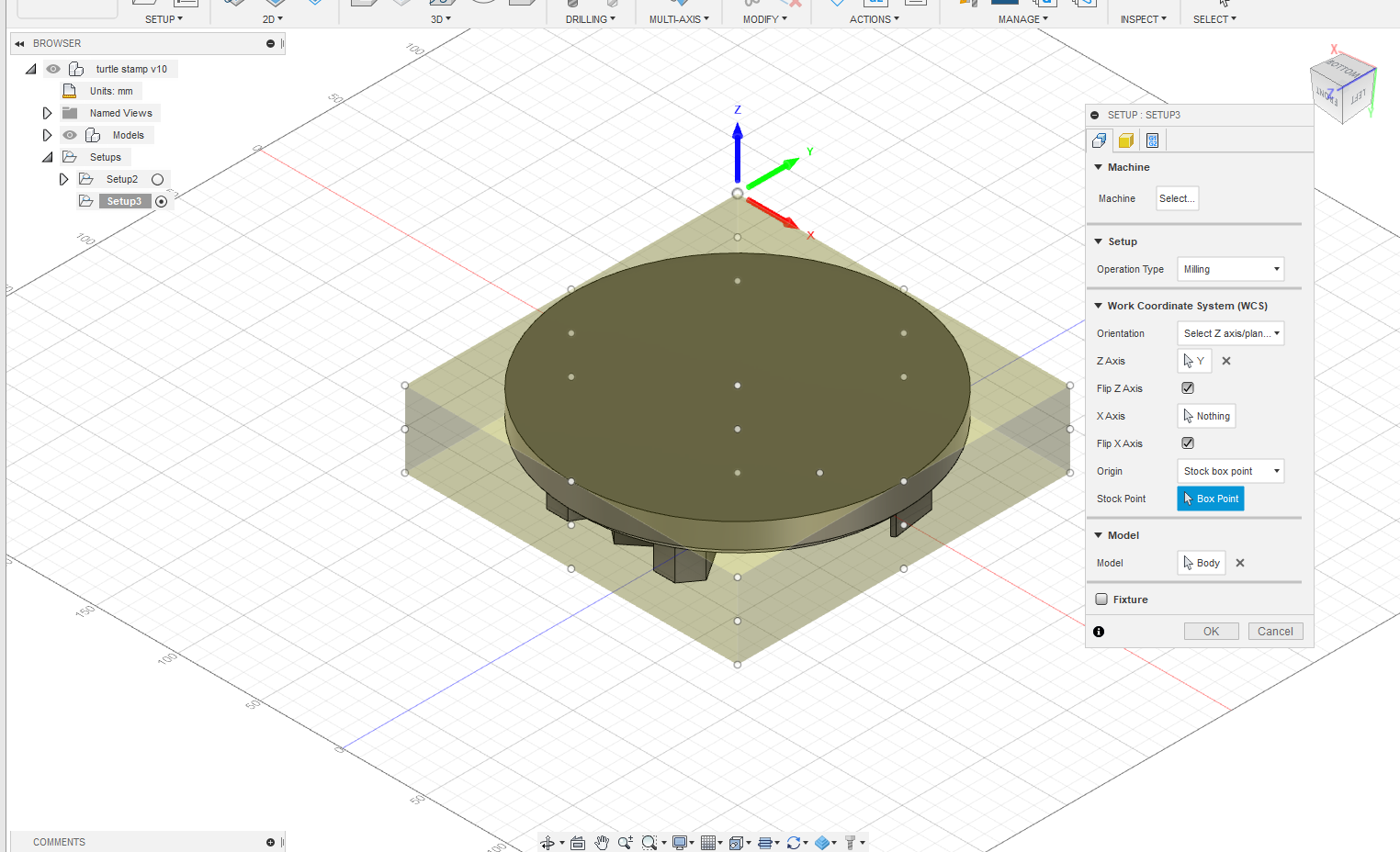1400x852 pixels.
Task: Open the MODIFY toolbar menu
Action: pyautogui.click(x=765, y=19)
